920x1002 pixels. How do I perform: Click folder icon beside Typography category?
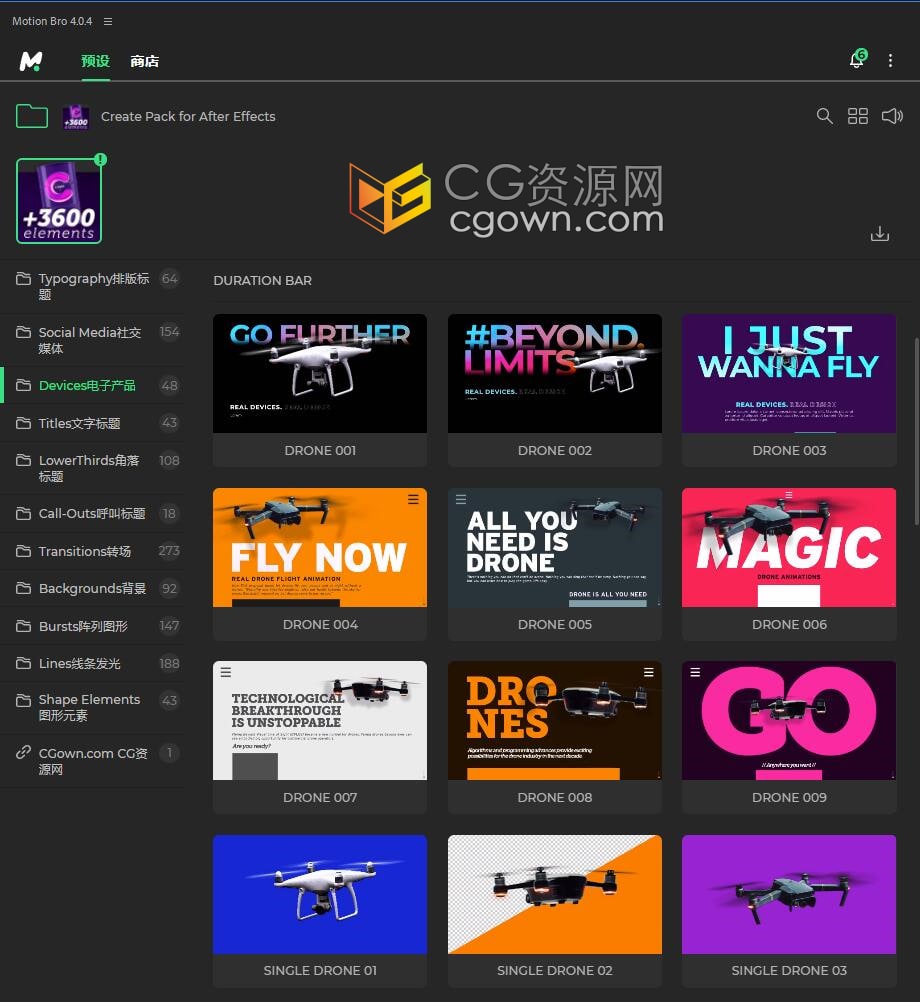click(x=23, y=279)
